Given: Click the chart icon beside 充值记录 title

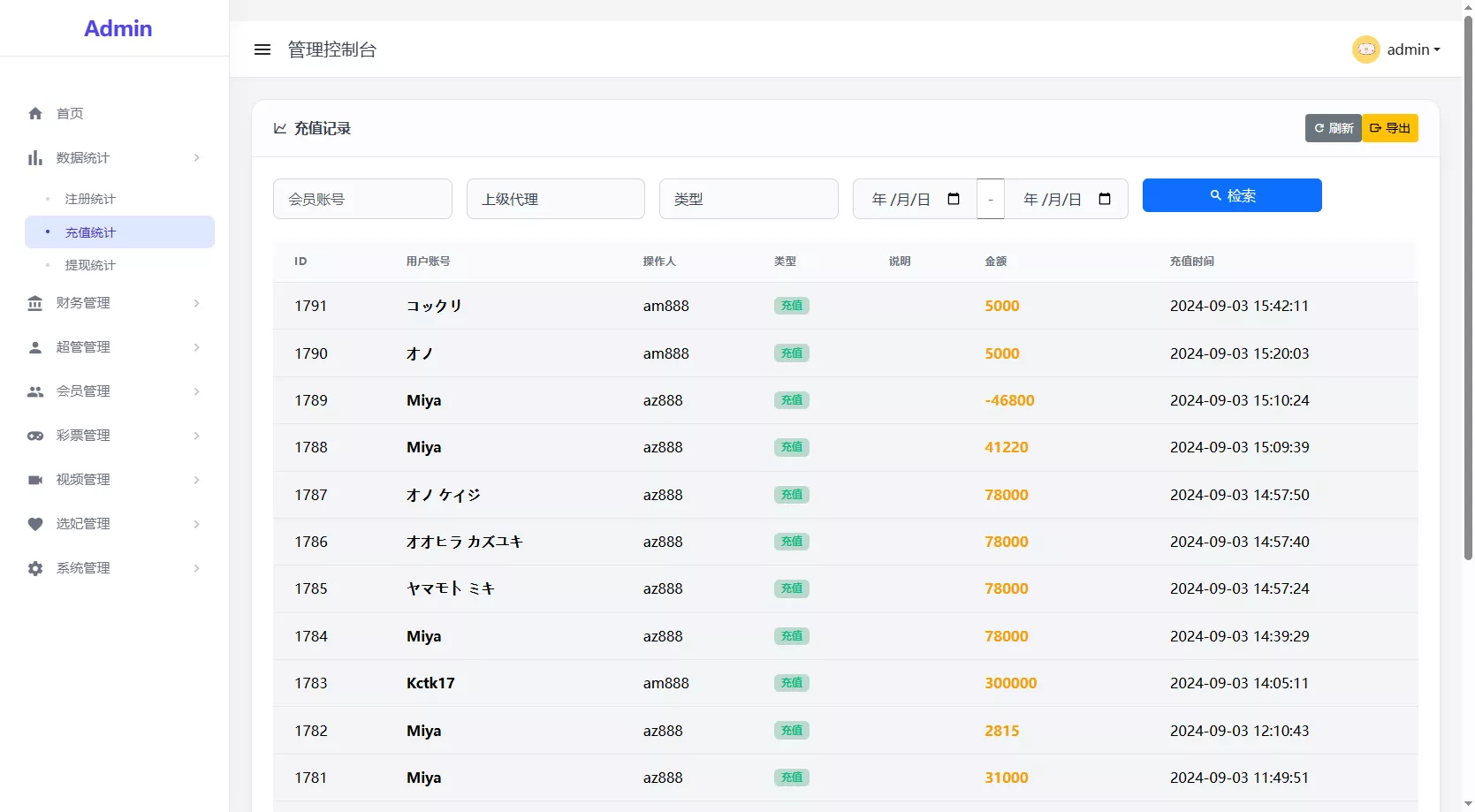Looking at the screenshot, I should coord(280,128).
